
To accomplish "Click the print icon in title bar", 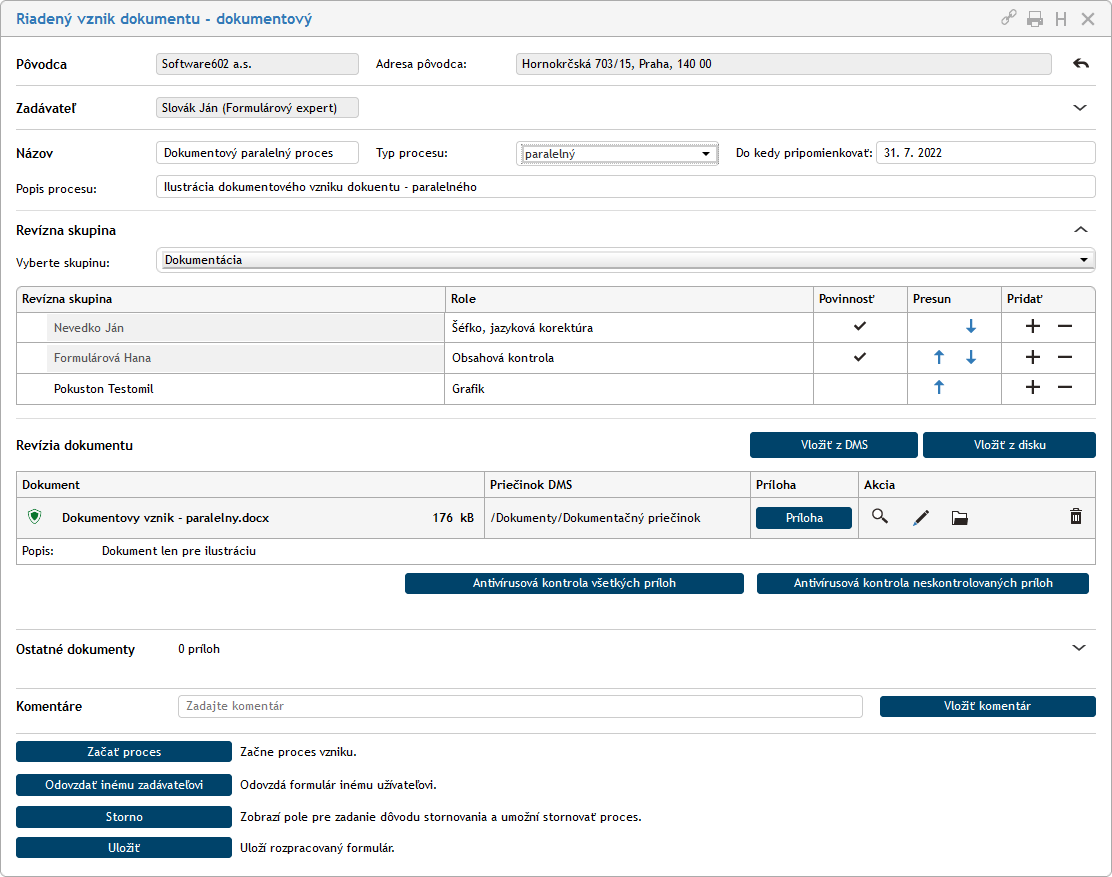I will click(1035, 19).
